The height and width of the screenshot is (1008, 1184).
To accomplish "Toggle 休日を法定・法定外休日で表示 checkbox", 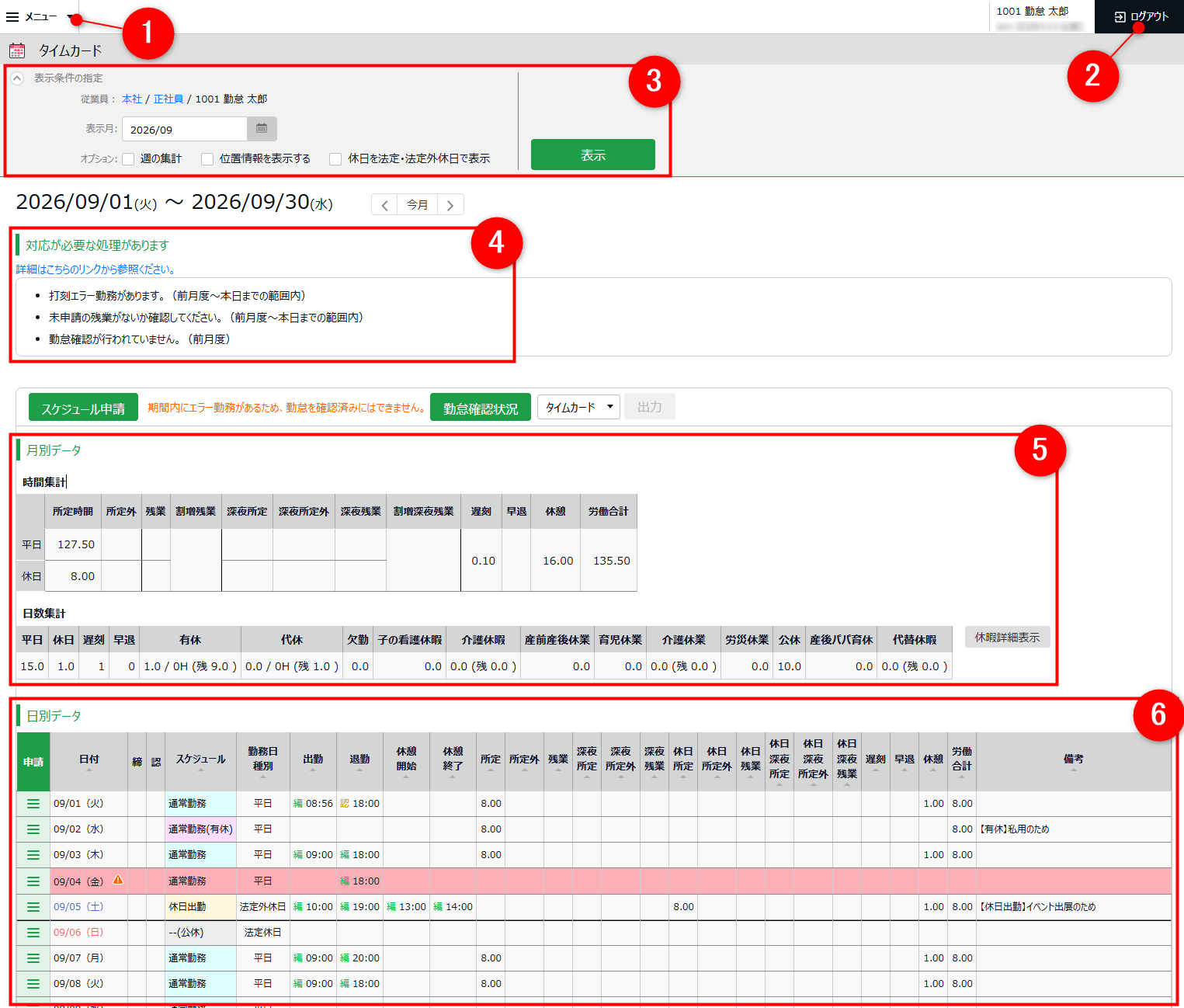I will point(335,159).
